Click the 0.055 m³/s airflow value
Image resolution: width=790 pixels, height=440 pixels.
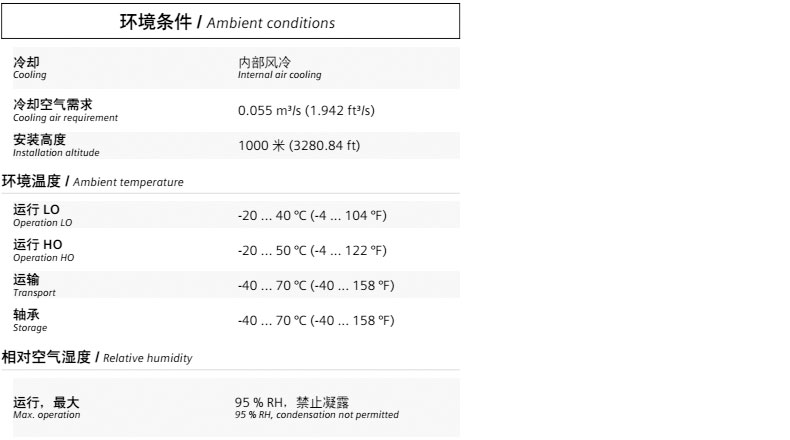(312, 110)
